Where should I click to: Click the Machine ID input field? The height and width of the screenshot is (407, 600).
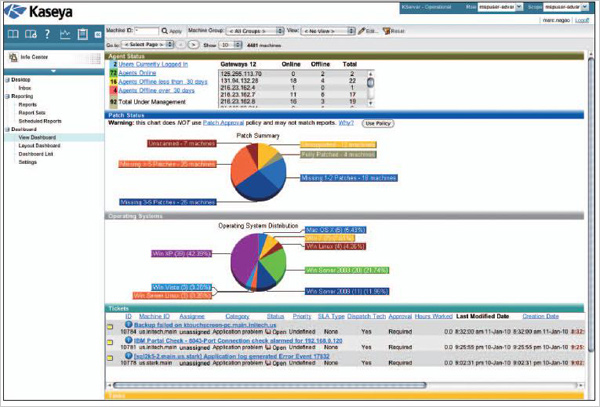(147, 31)
